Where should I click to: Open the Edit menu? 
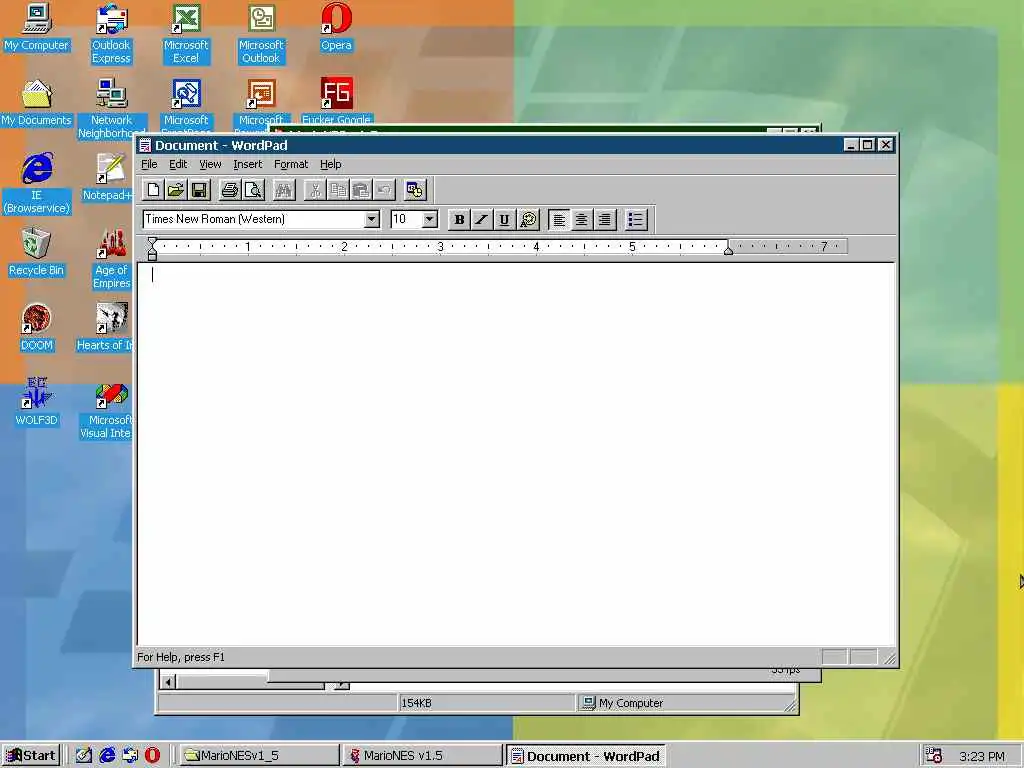coord(178,165)
